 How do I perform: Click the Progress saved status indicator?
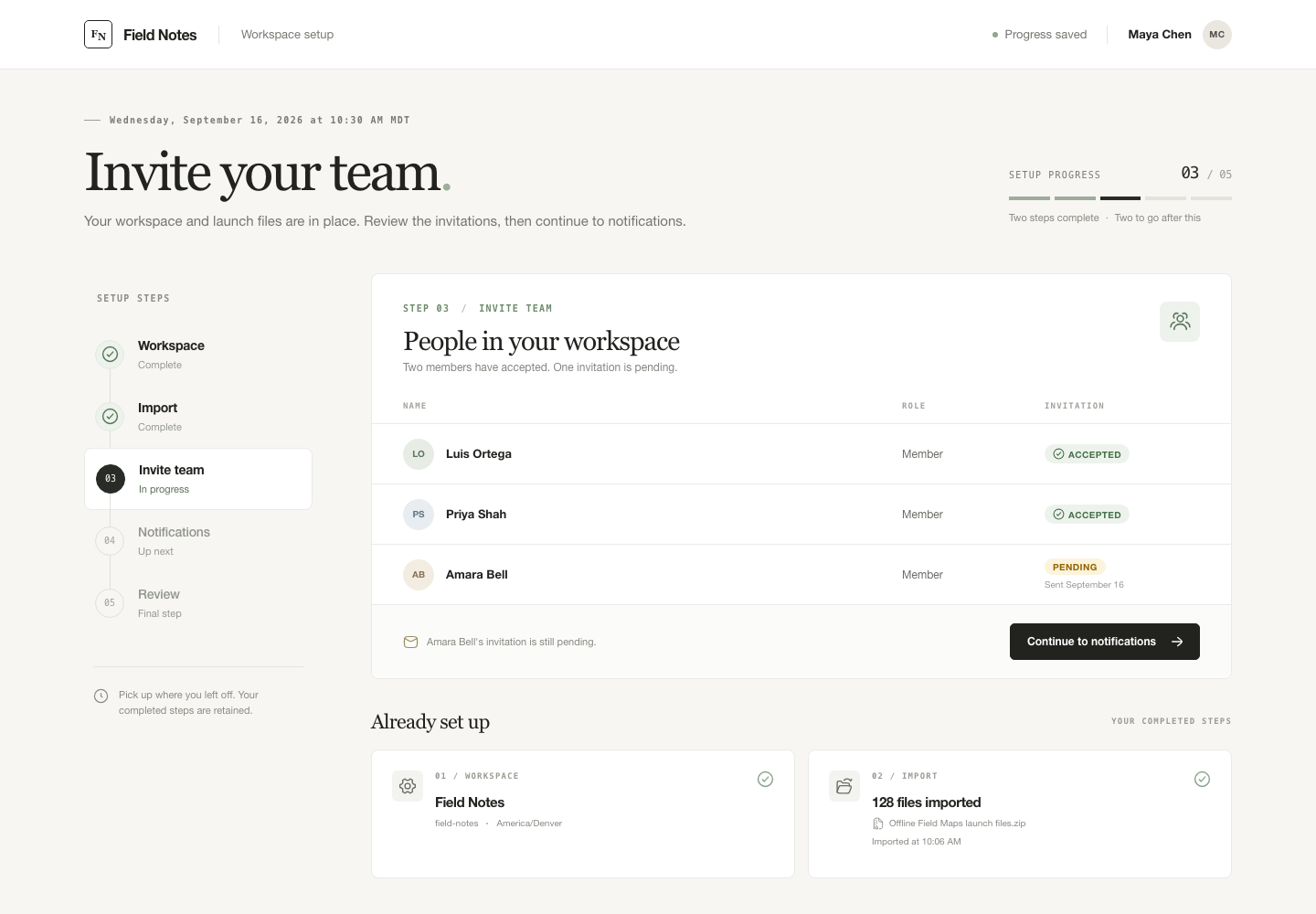(1040, 35)
